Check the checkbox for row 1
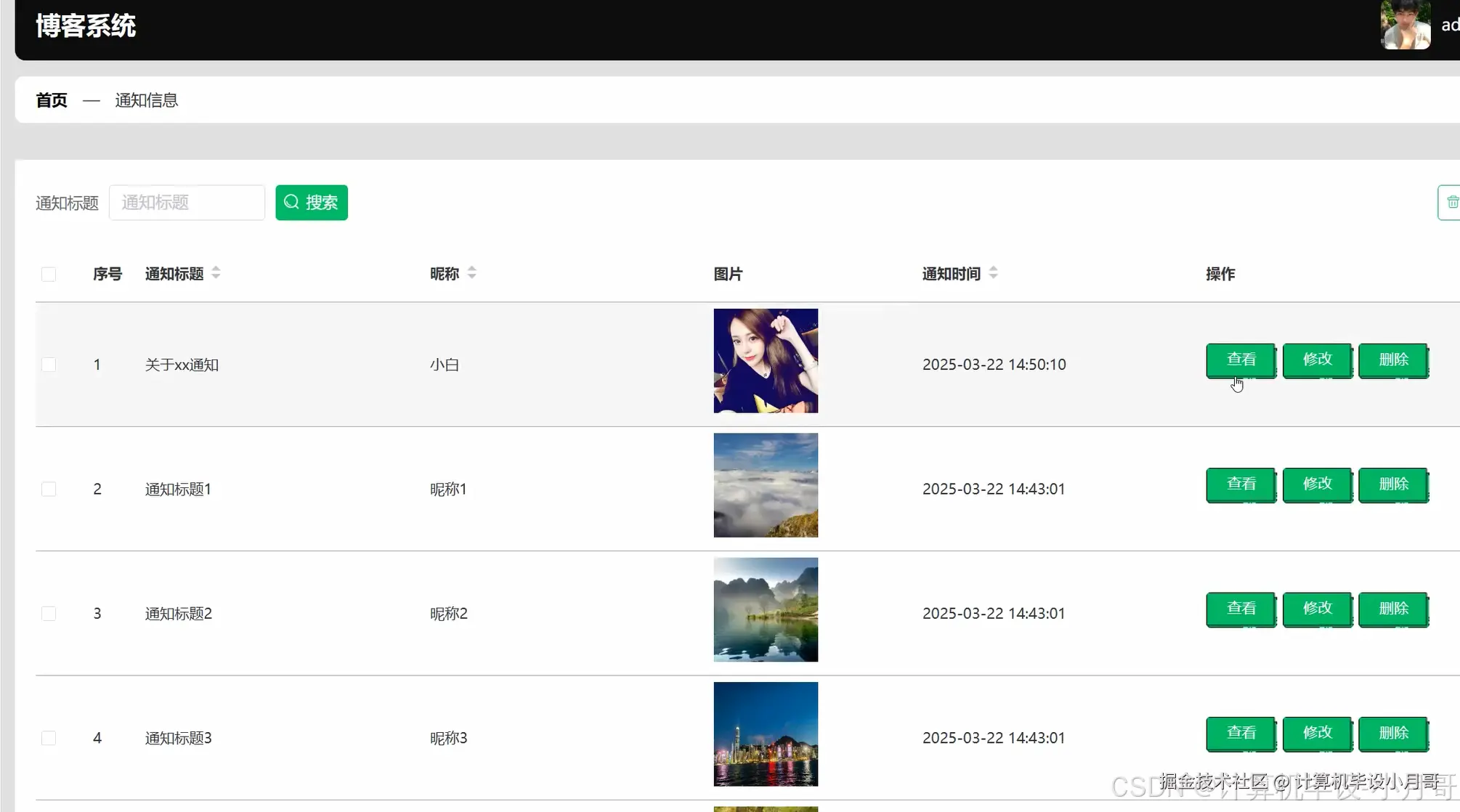Viewport: 1460px width, 812px height. tap(49, 365)
